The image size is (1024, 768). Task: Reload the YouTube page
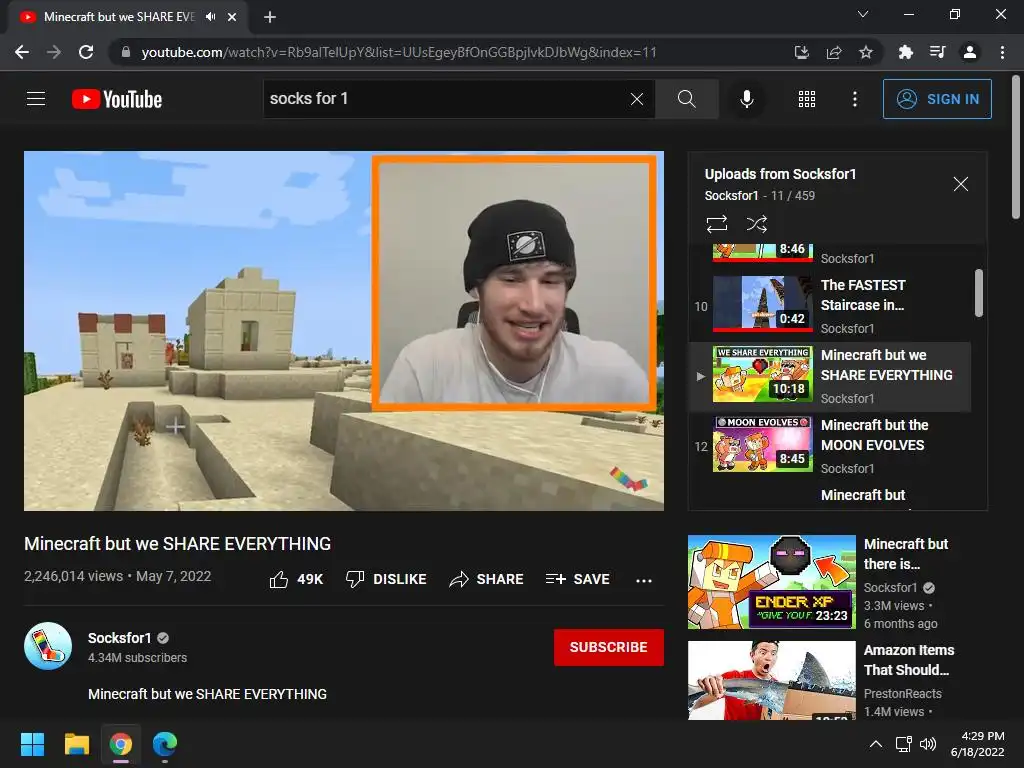pyautogui.click(x=86, y=52)
